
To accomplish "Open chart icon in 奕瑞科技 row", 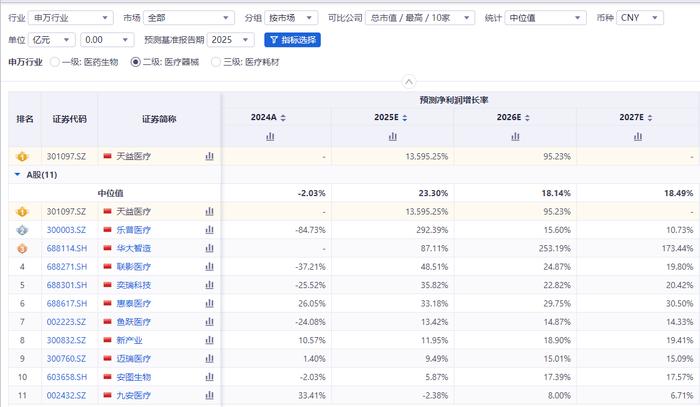I will 209,285.
